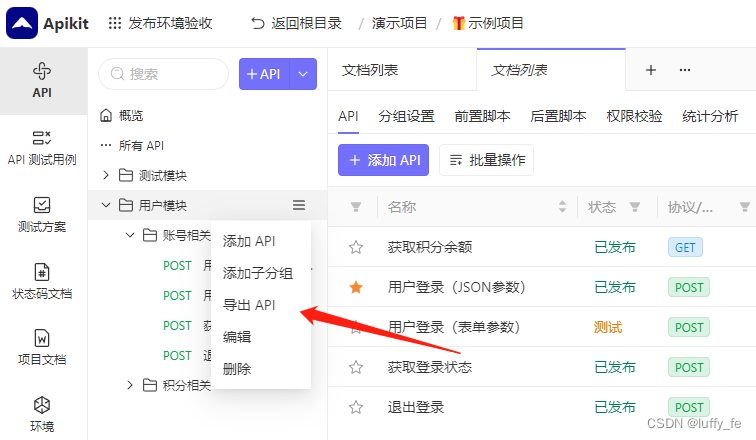This screenshot has height=440, width=756.
Task: Open 演示项目 breadcrumb
Action: point(399,23)
